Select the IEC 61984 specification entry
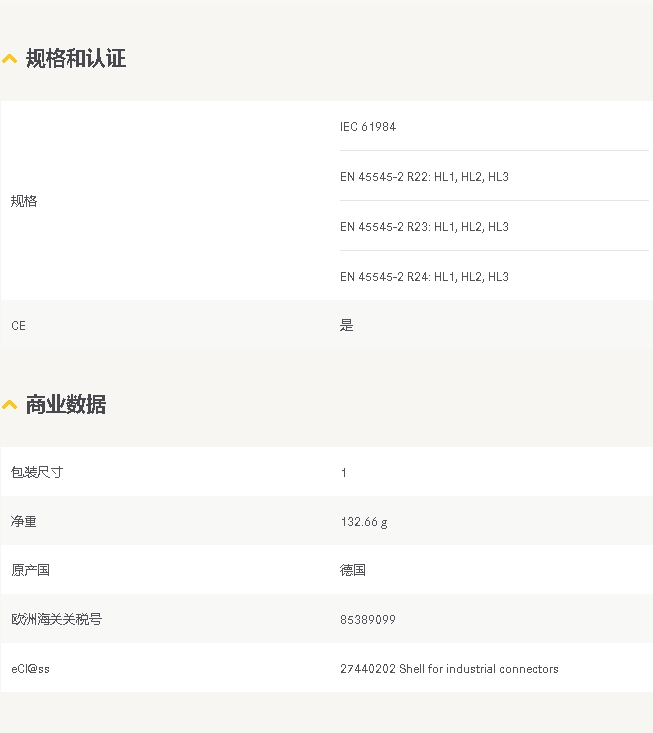Viewport: 653px width, 733px height. point(368,127)
